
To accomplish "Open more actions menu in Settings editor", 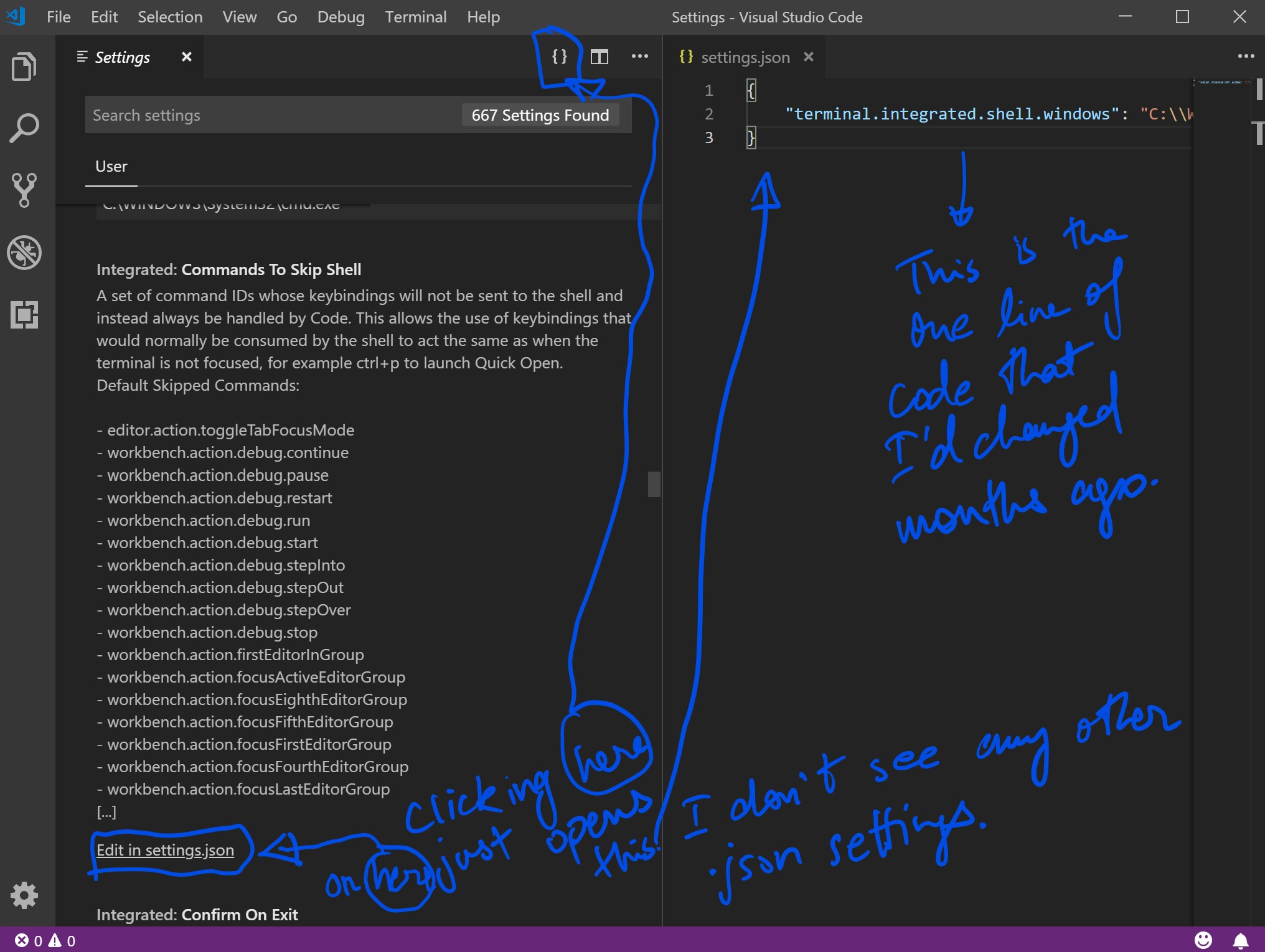I will [x=639, y=57].
